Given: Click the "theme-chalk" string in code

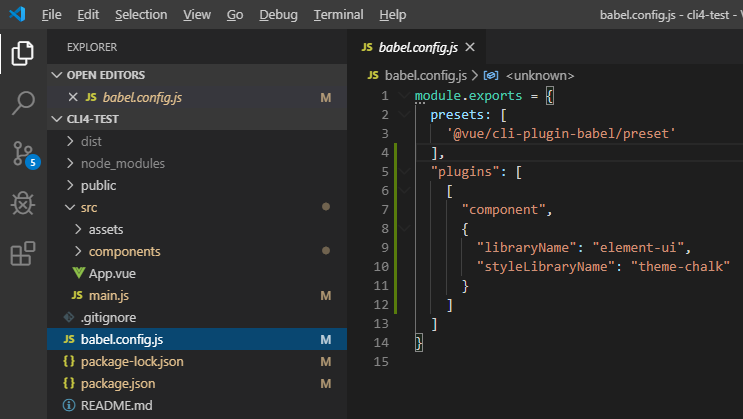Looking at the screenshot, I should pyautogui.click(x=681, y=266).
